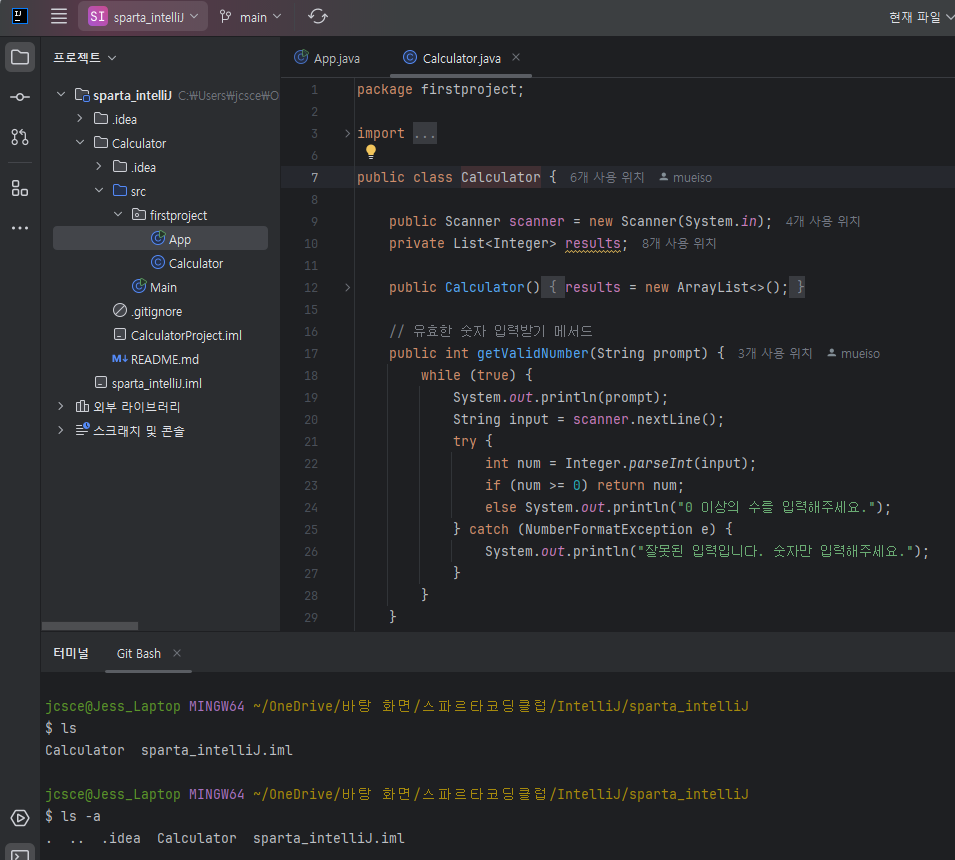
Task: Open the Services run icon in sidebar
Action: click(x=20, y=818)
